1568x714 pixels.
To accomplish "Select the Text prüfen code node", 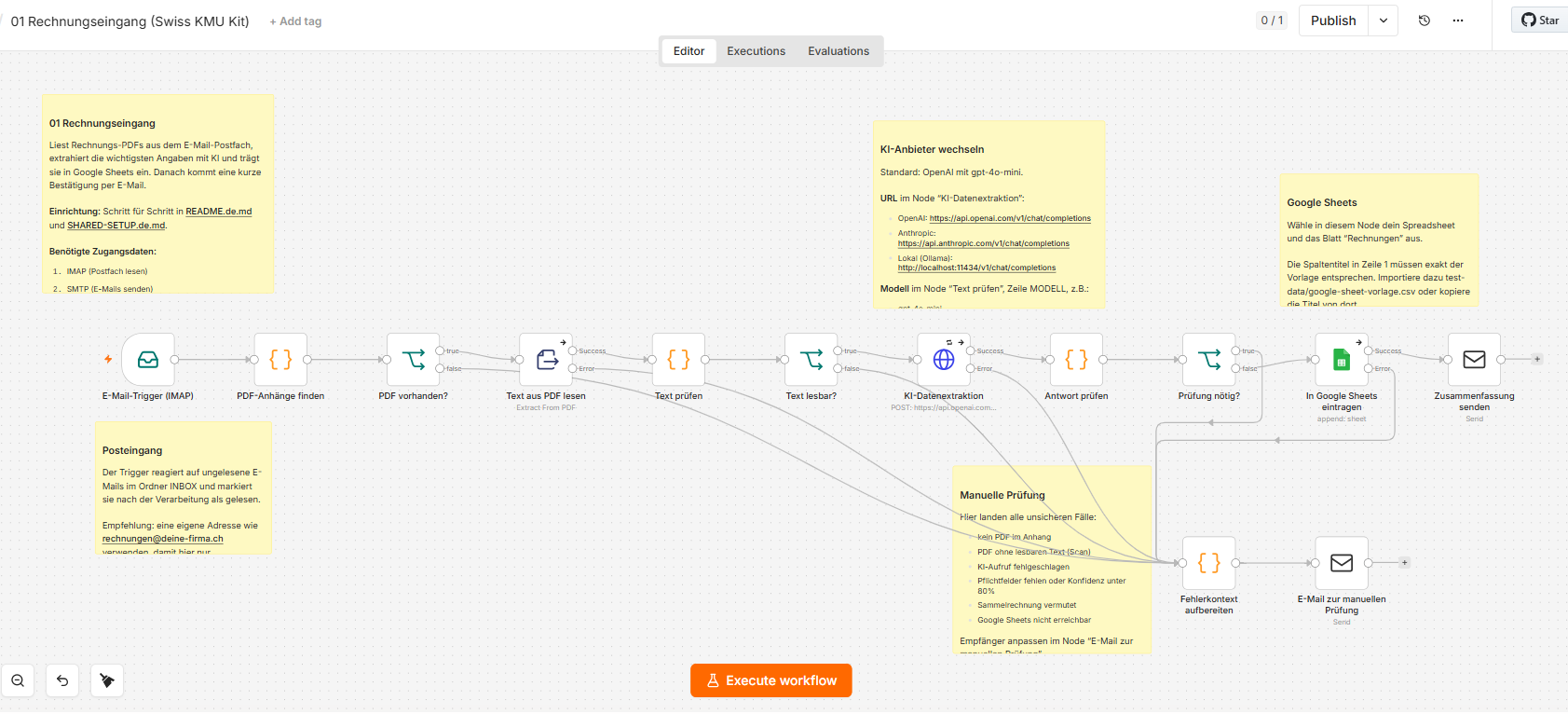I will pos(678,360).
